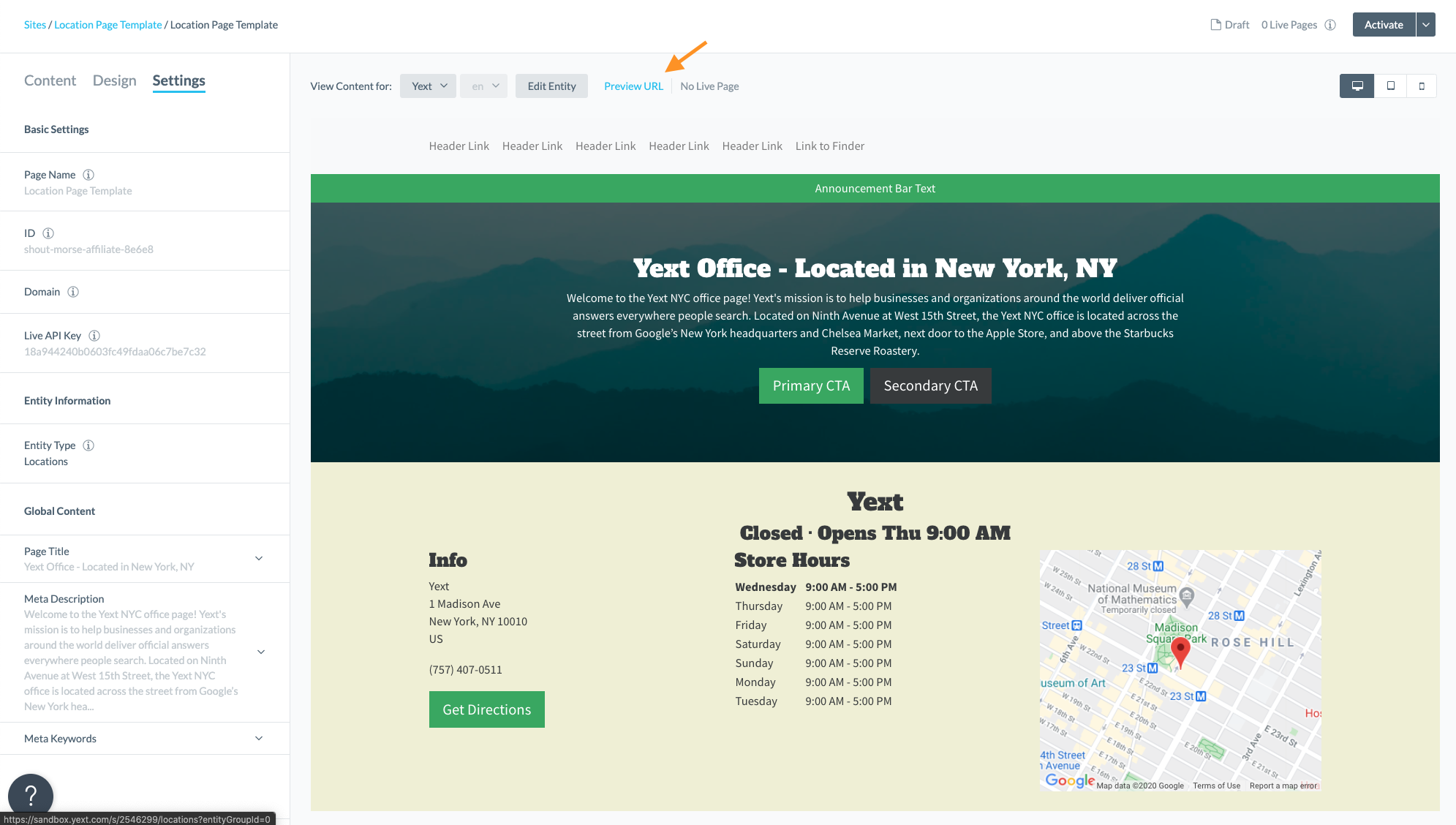Click the Sites breadcrumb link
This screenshot has width=1456, height=825.
(35, 25)
